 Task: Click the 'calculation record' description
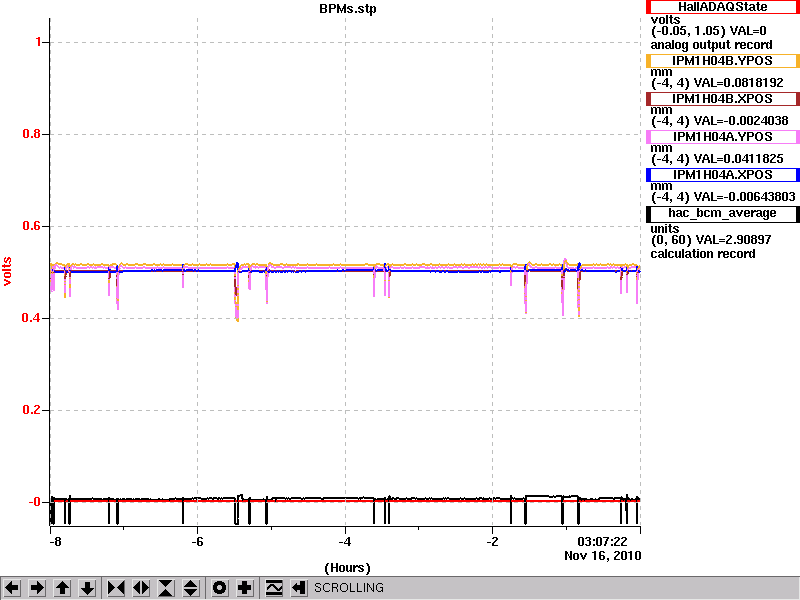pyautogui.click(x=703, y=254)
